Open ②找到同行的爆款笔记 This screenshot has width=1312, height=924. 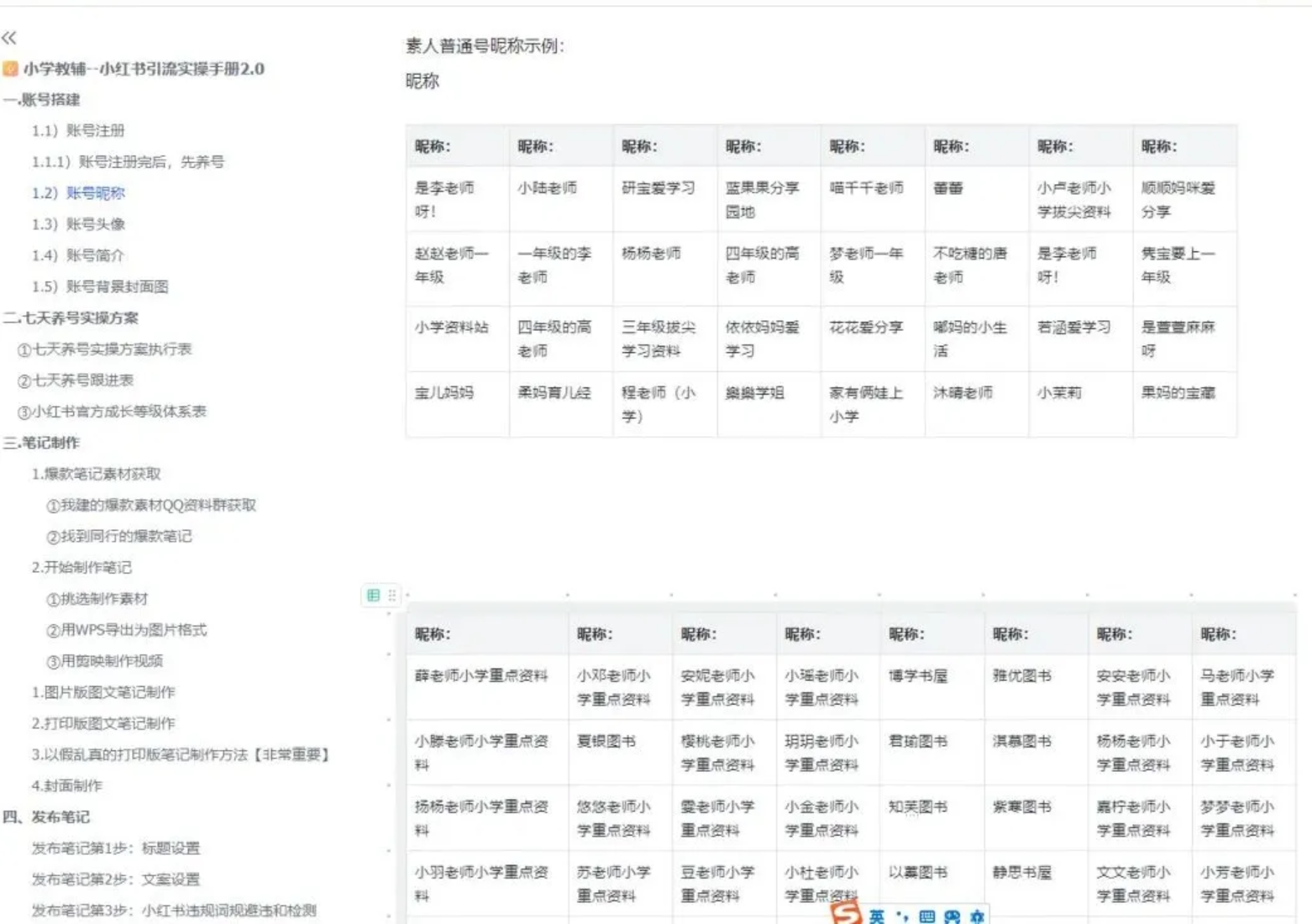point(119,536)
